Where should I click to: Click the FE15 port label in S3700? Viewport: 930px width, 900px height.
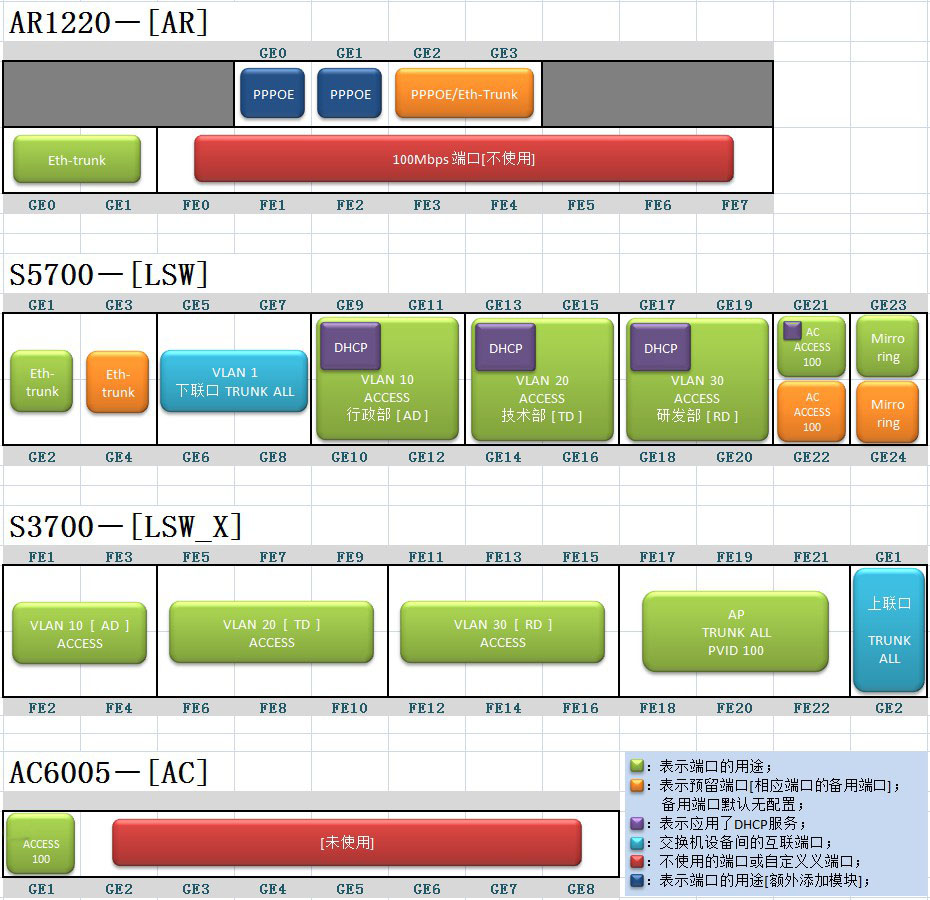[x=580, y=557]
